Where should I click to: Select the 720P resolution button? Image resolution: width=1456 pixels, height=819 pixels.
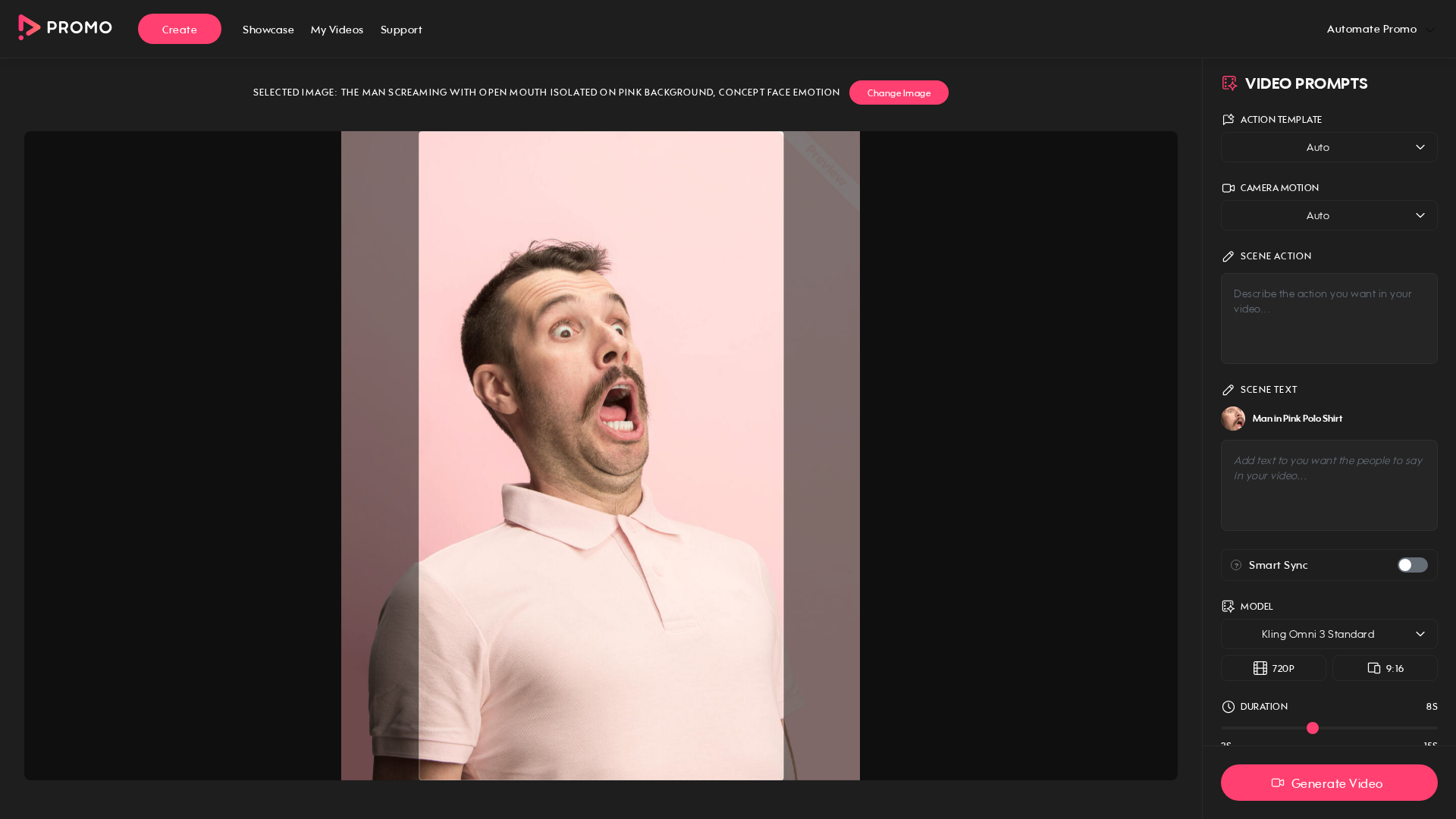[1273, 668]
